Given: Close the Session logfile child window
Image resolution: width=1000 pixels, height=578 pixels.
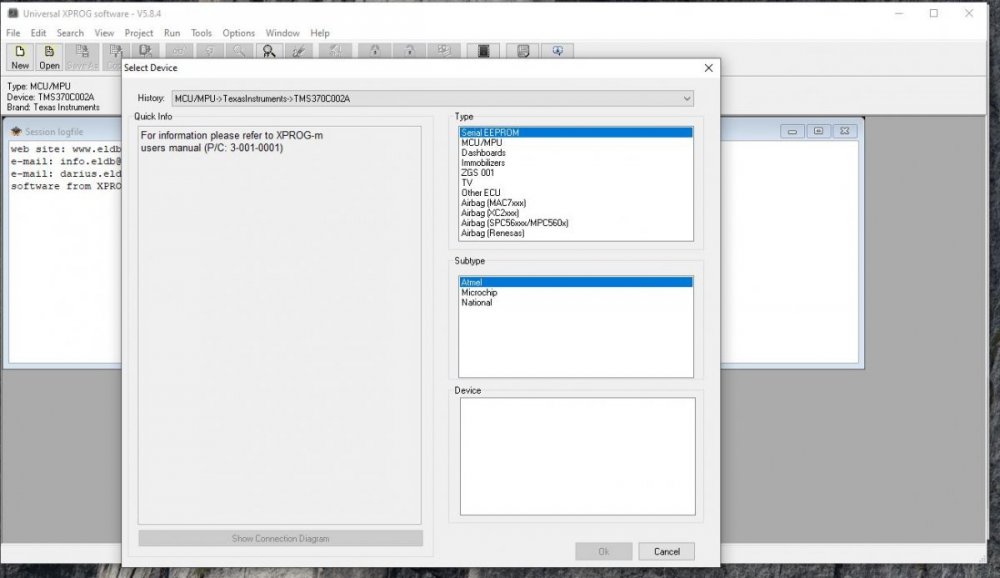Looking at the screenshot, I should (x=844, y=131).
